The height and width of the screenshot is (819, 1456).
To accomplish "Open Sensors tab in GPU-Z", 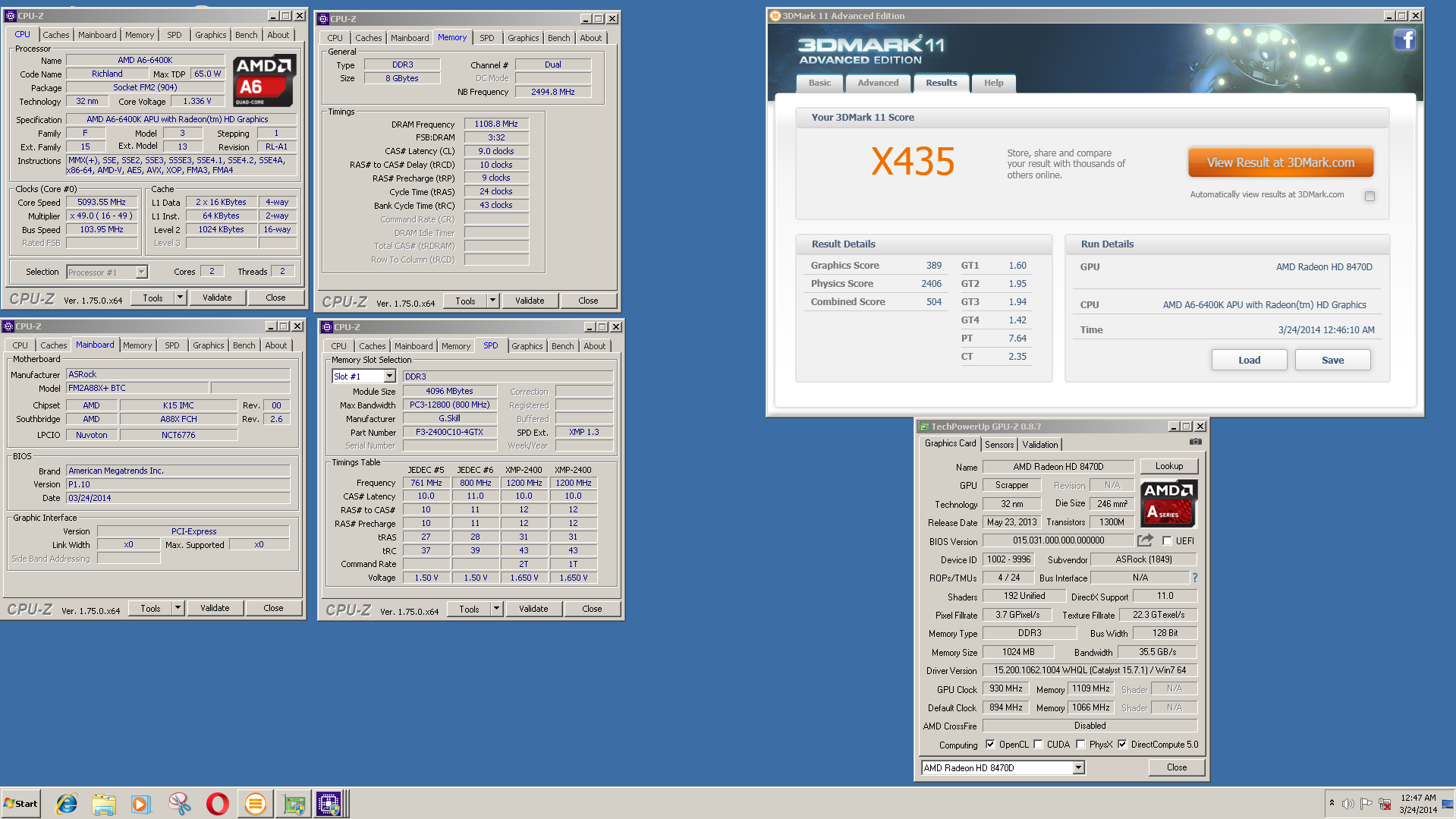I will coord(999,445).
